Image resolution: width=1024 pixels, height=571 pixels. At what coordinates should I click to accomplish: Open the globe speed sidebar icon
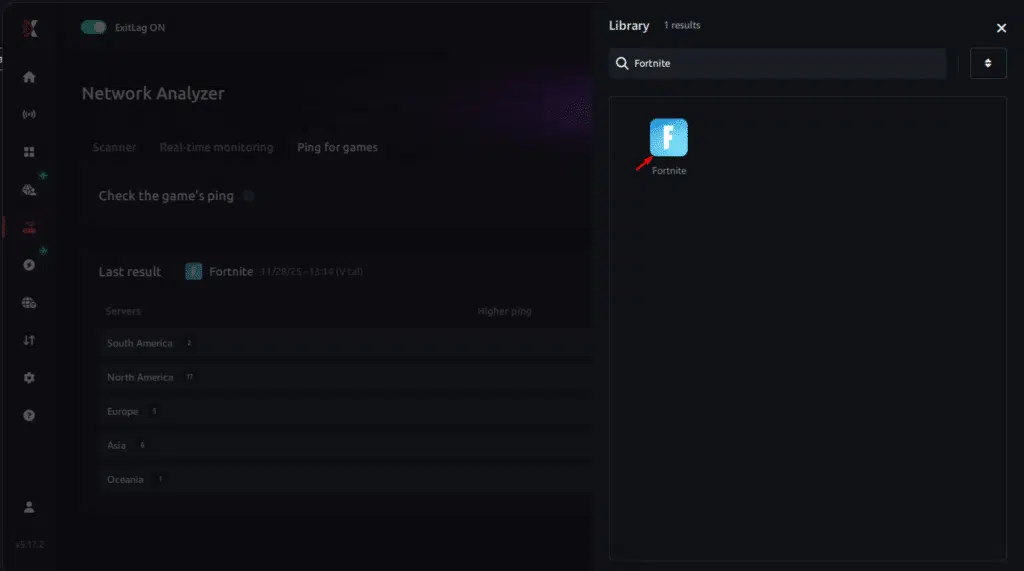point(29,190)
